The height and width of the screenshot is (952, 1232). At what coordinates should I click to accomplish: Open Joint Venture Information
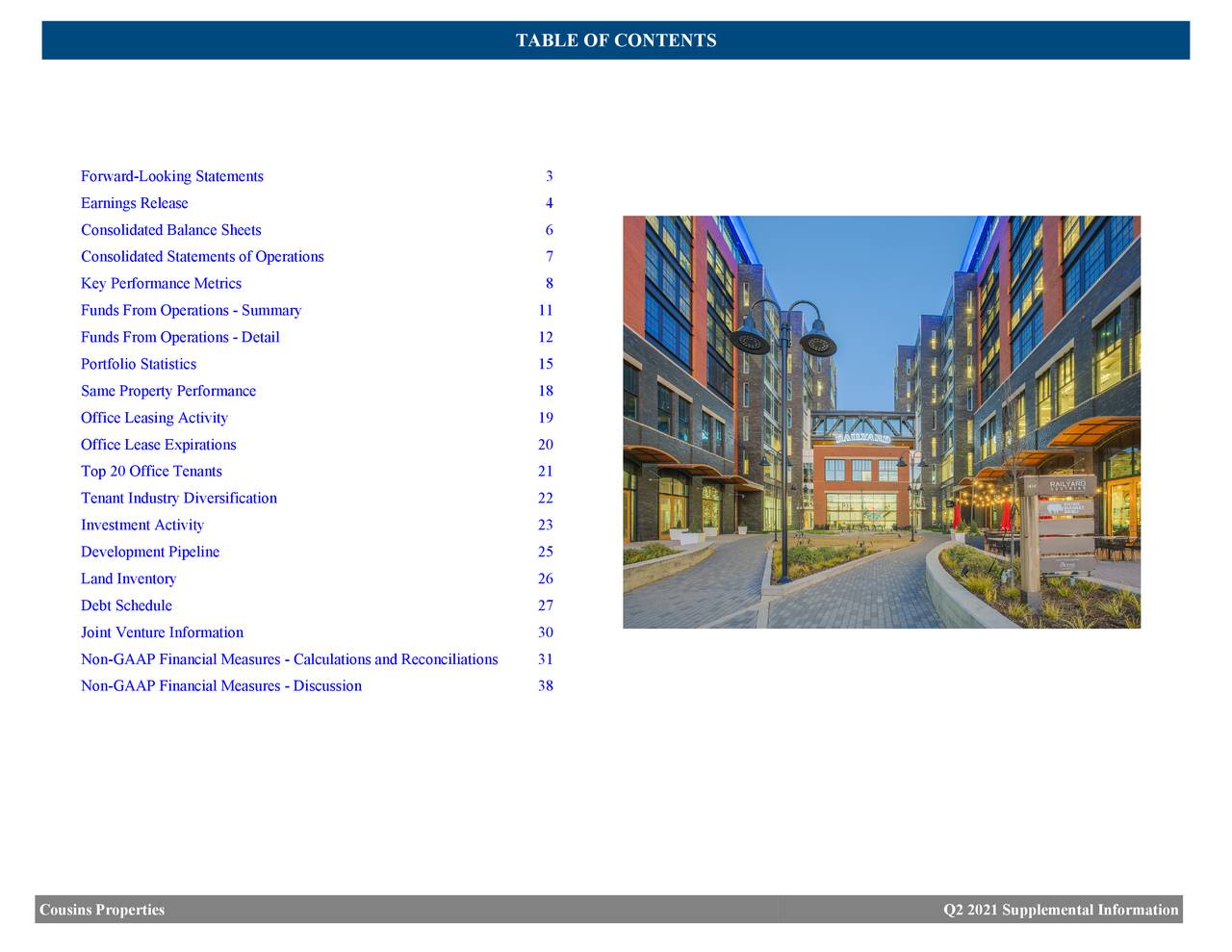[x=162, y=631]
